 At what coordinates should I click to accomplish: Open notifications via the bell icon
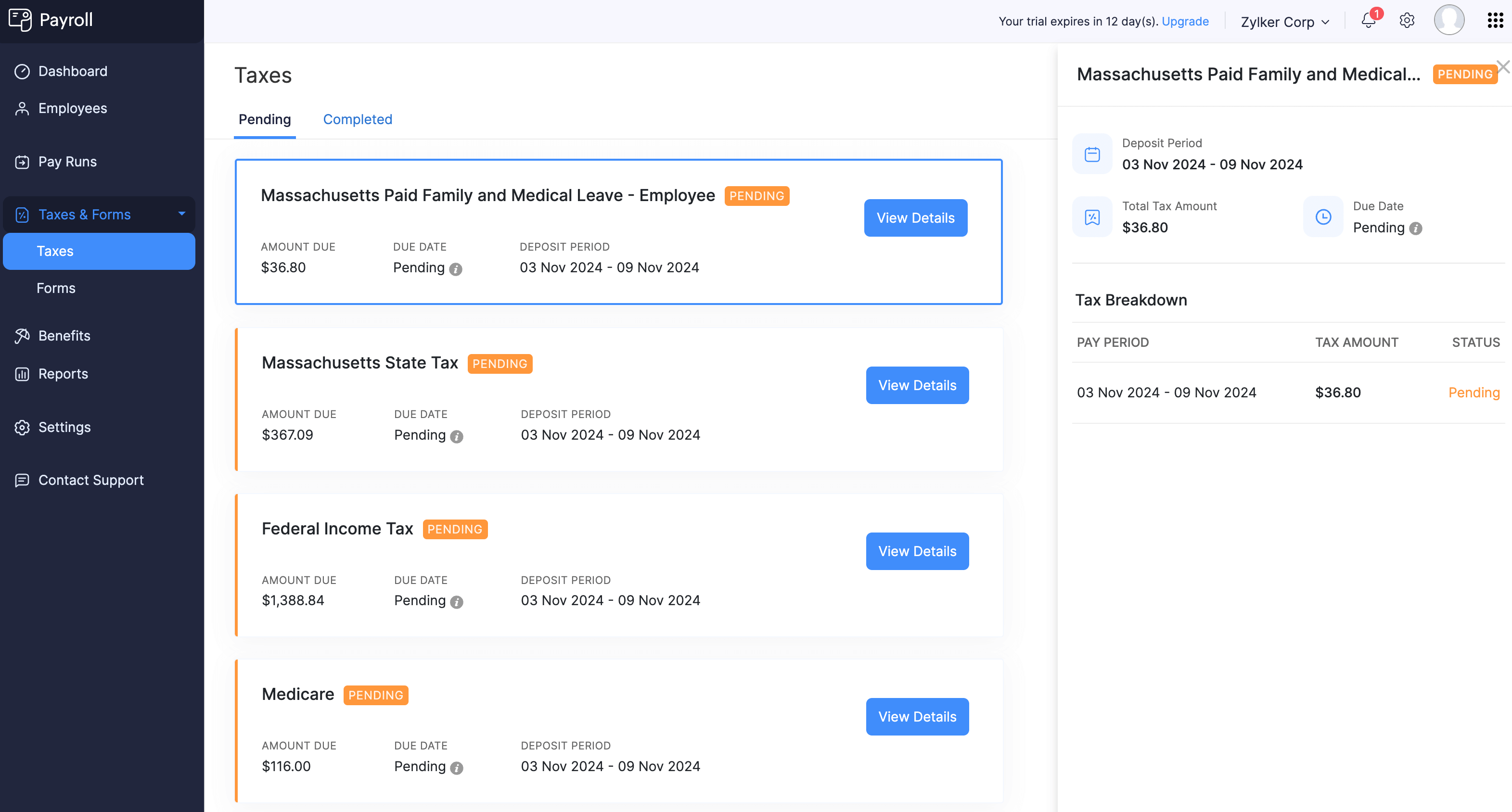tap(1369, 21)
